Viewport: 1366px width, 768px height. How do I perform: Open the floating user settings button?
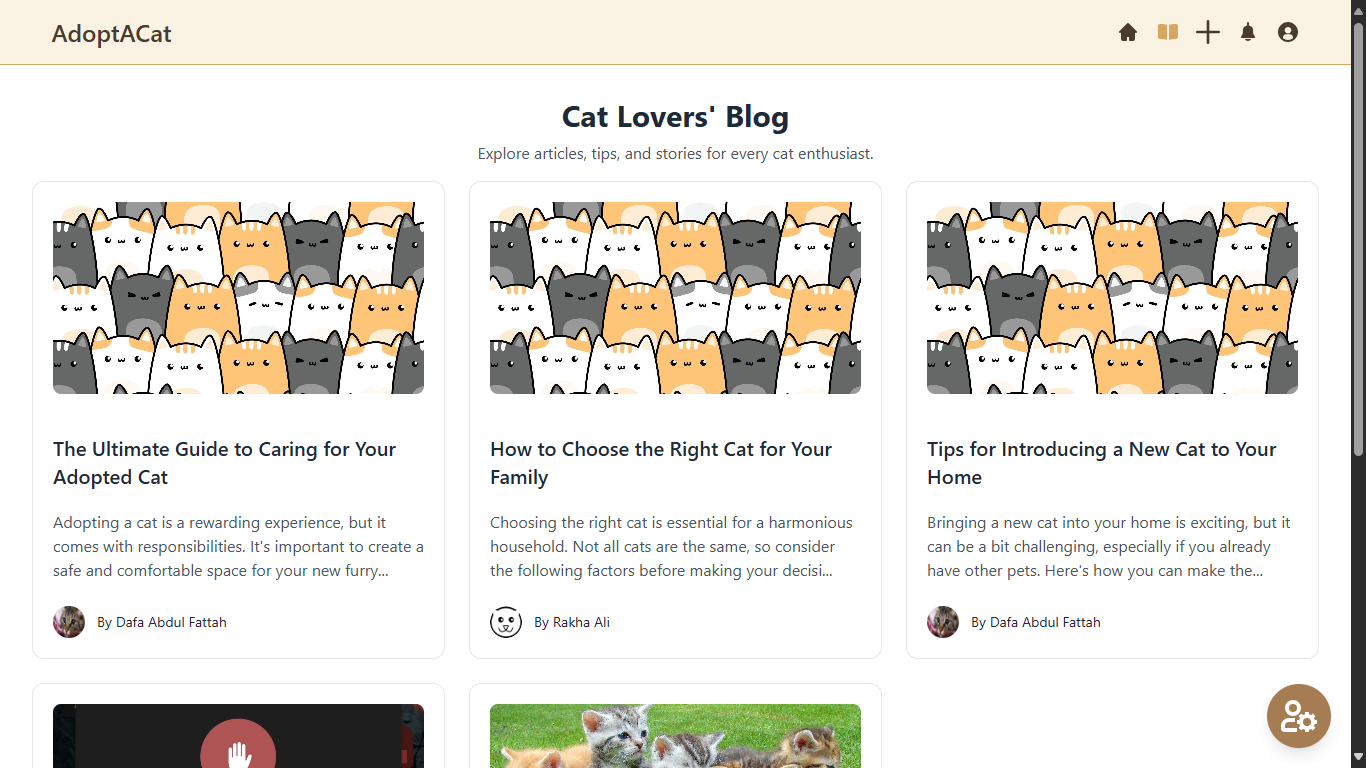[x=1298, y=716]
